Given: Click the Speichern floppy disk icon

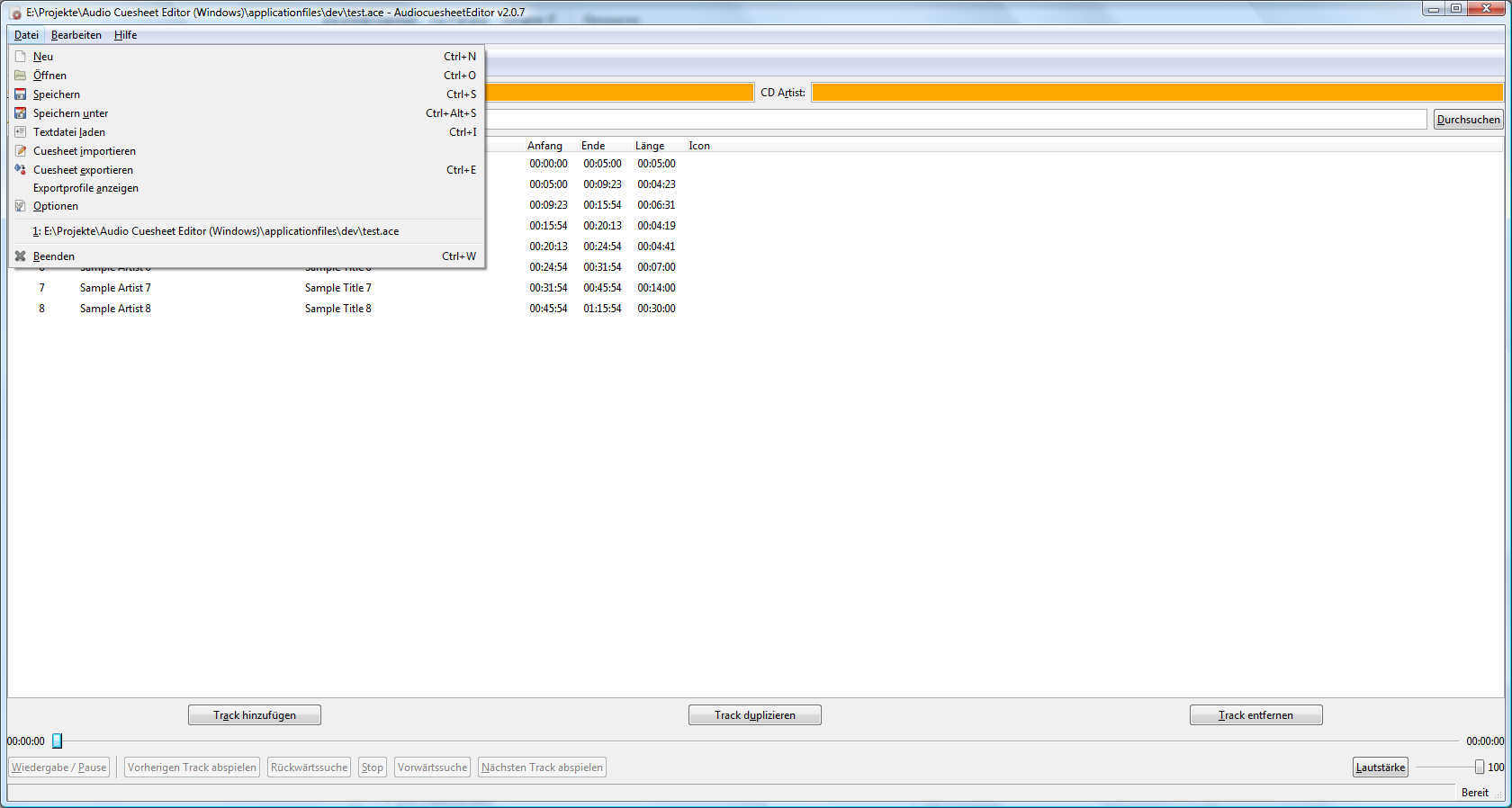Looking at the screenshot, I should (20, 94).
